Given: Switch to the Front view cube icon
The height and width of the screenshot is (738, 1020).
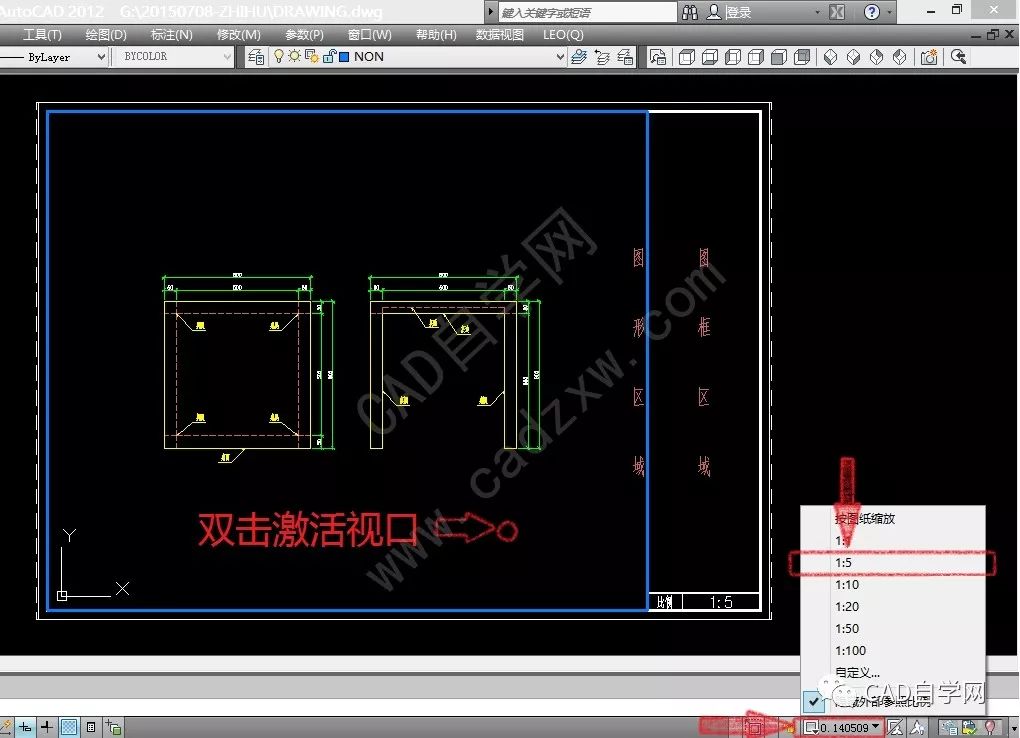Looking at the screenshot, I should [x=779, y=57].
